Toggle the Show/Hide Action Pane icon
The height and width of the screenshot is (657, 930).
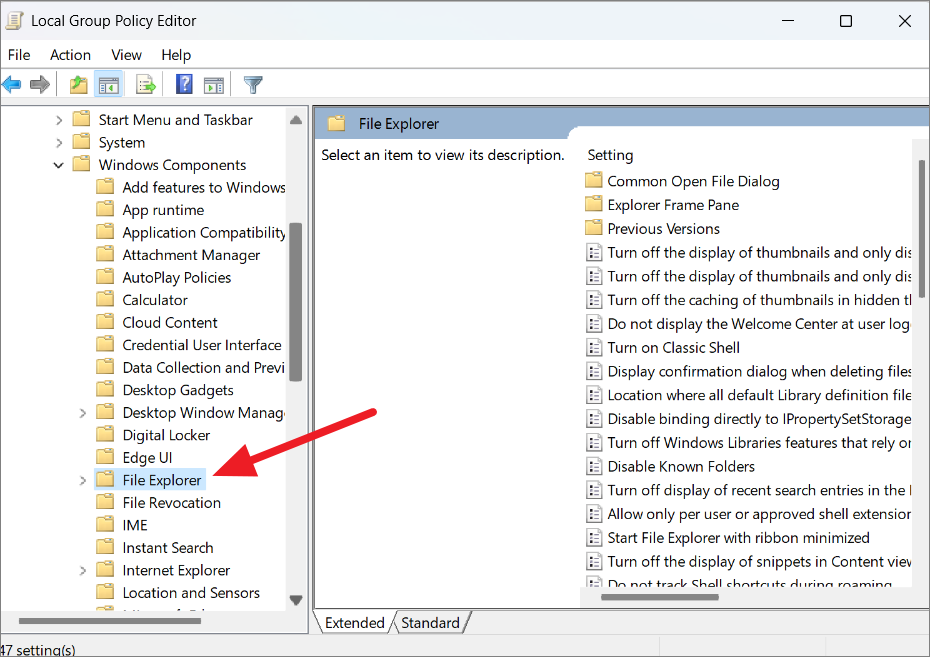pyautogui.click(x=214, y=85)
